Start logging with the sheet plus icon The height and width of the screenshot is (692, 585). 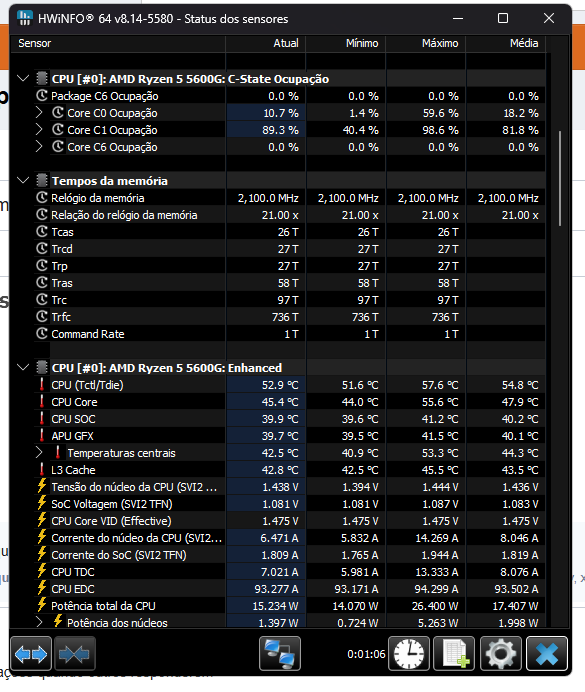click(454, 654)
